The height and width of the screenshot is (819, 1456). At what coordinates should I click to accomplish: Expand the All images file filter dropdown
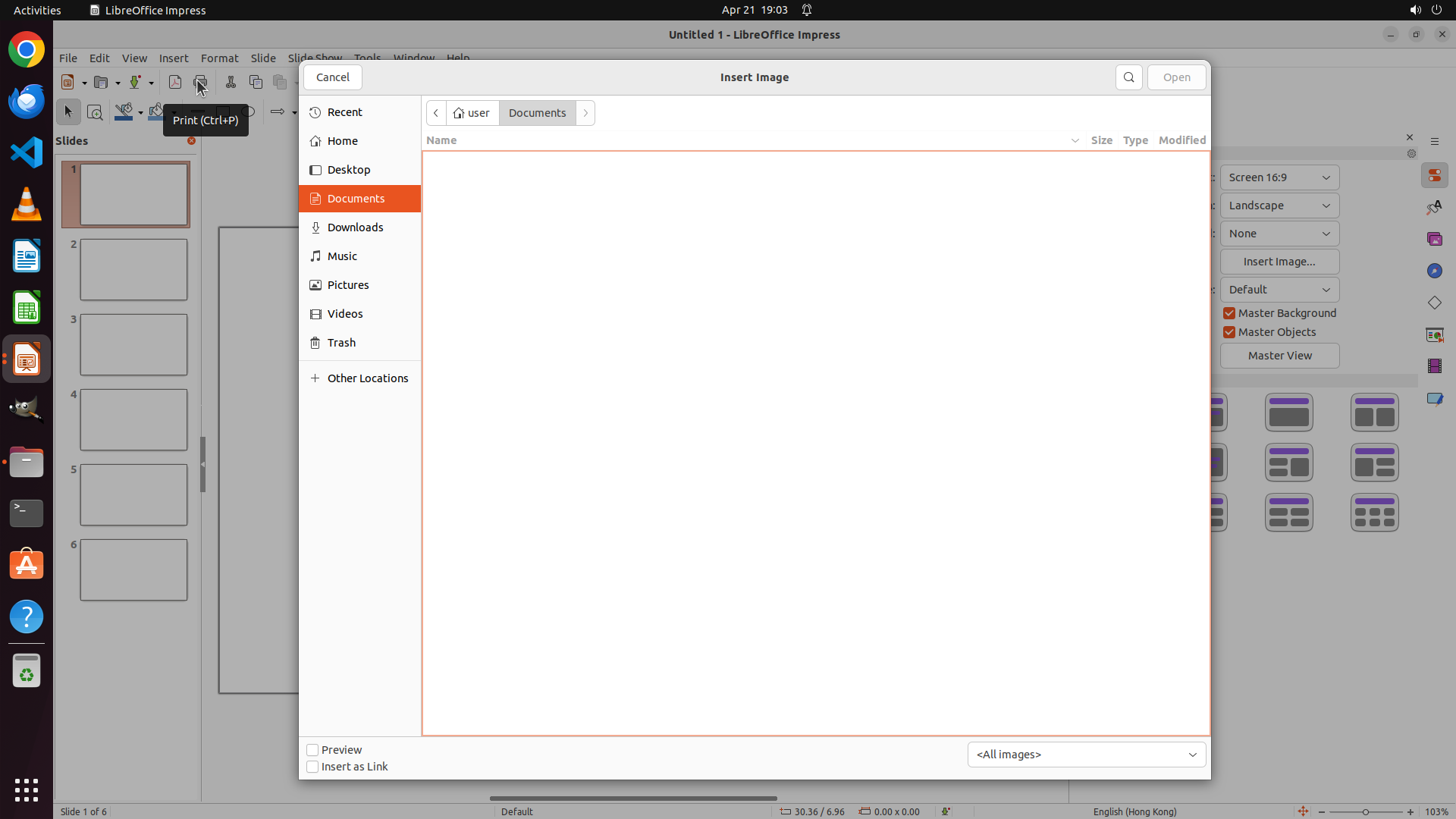(x=1086, y=755)
